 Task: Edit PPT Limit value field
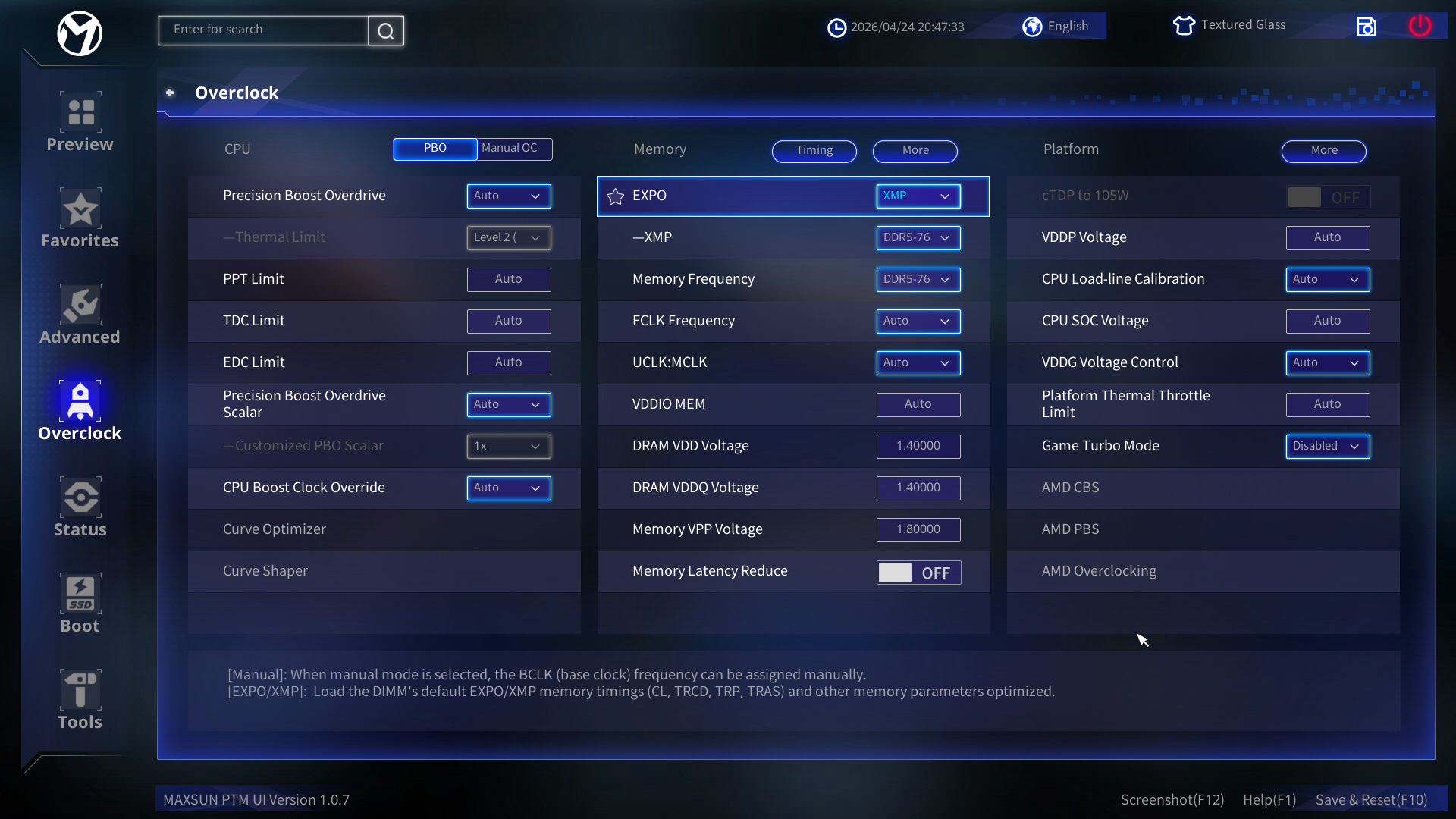(509, 280)
